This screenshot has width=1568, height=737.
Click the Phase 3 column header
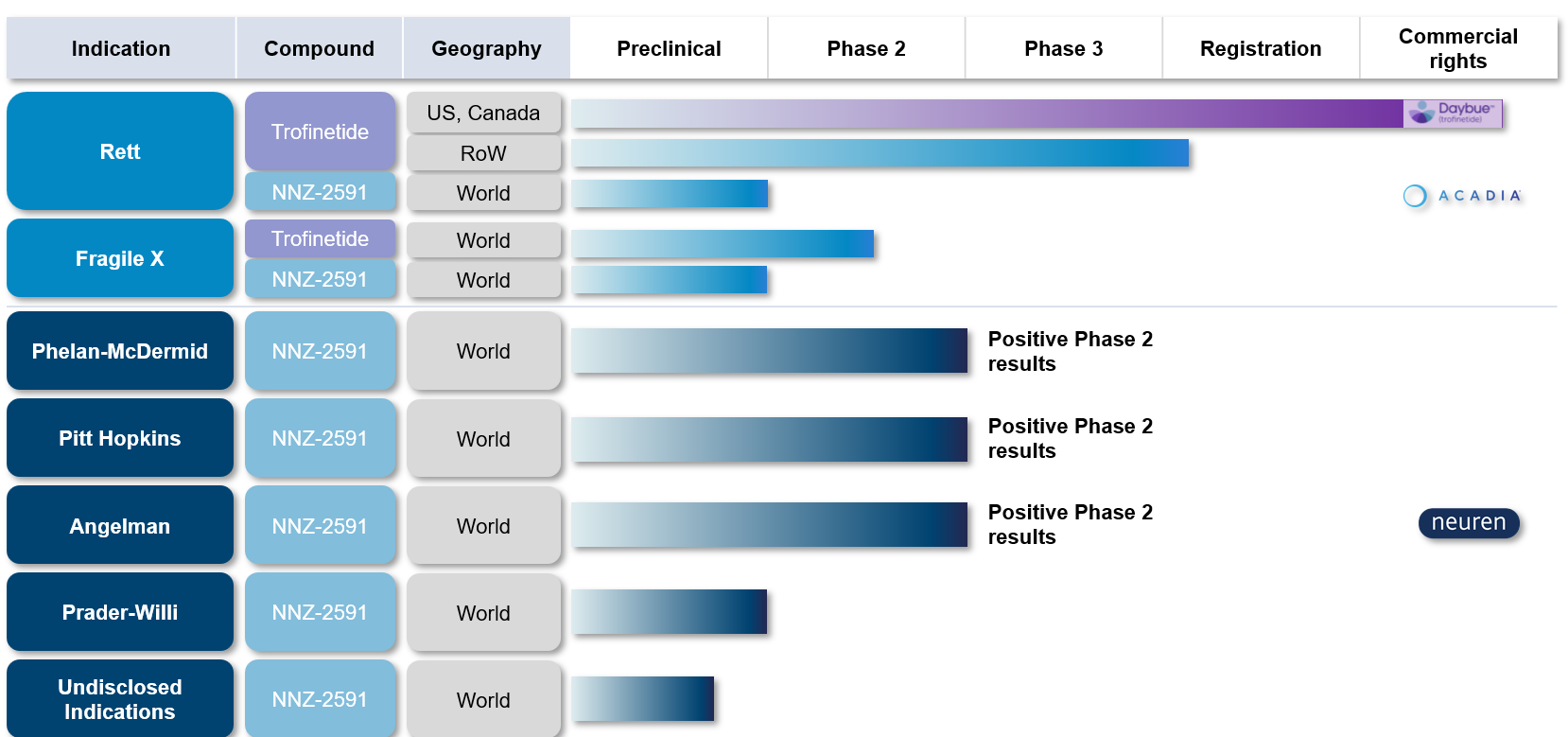coord(1064,48)
